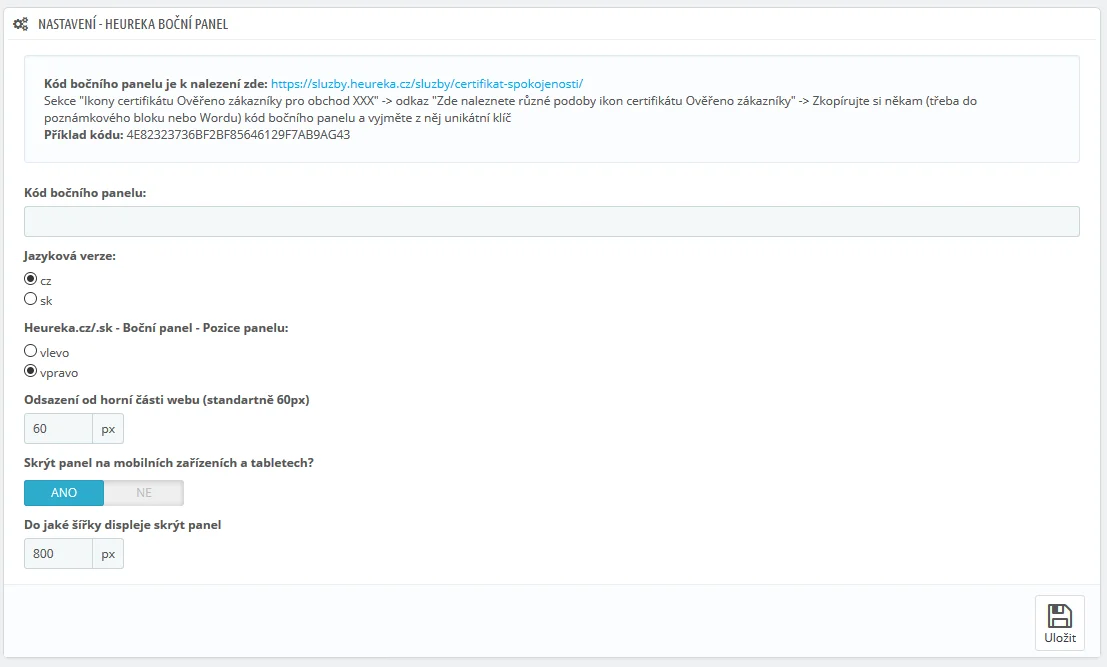Switch the mobile hide toggle to NE
Screen dimensions: 1107x667
(144, 492)
